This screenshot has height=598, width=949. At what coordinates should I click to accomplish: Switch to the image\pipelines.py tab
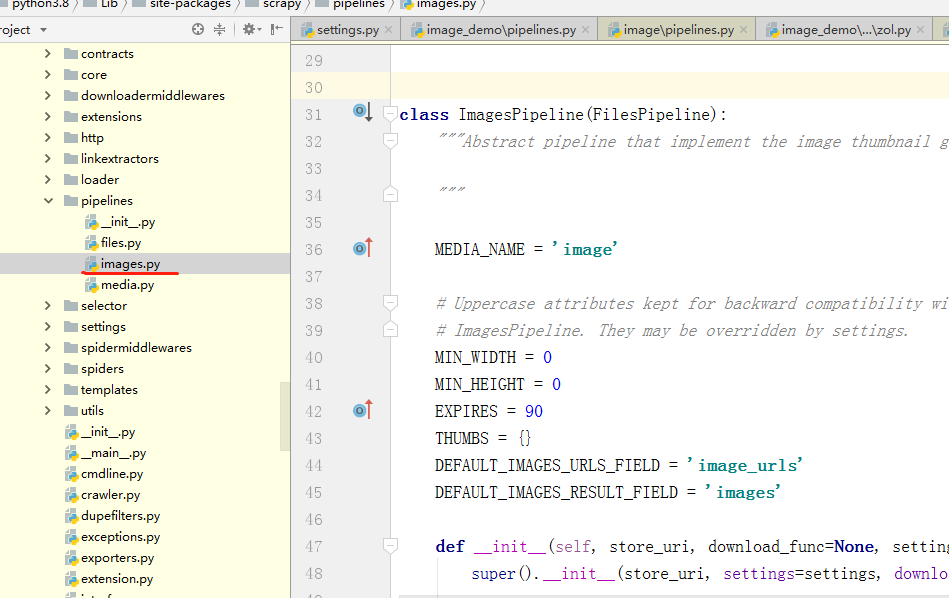tap(678, 30)
